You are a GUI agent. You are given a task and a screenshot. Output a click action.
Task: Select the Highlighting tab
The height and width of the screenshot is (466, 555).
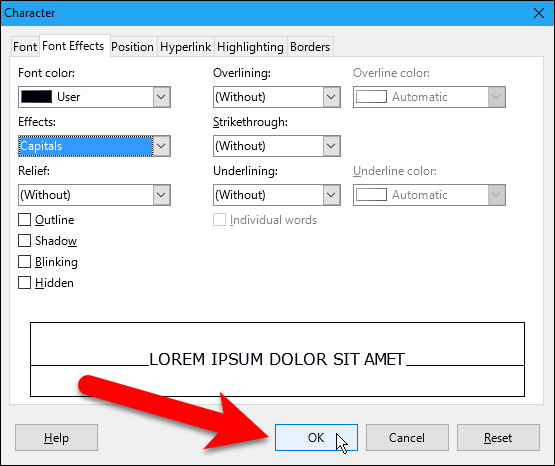[250, 47]
